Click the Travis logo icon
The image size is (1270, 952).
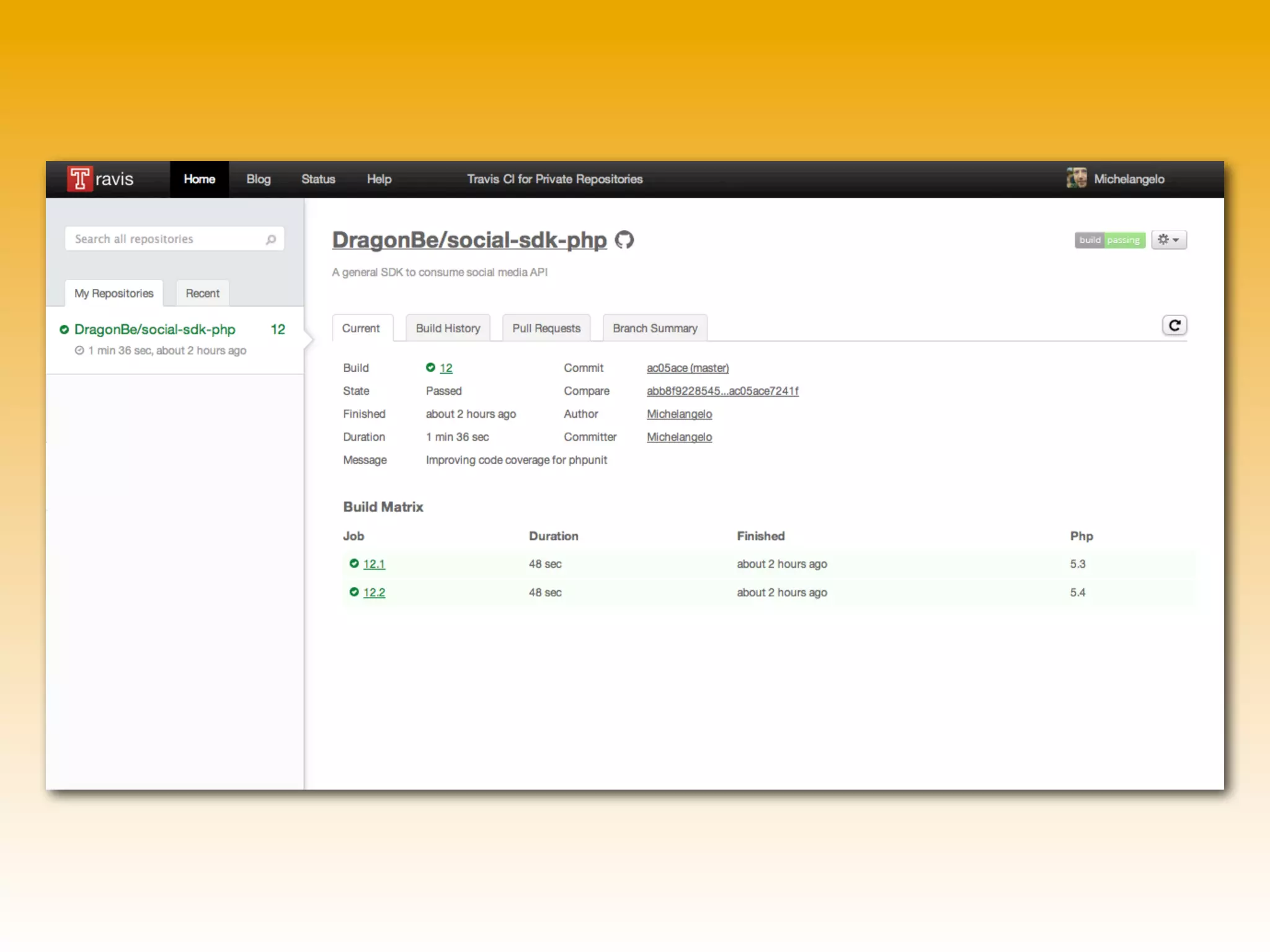coord(80,179)
